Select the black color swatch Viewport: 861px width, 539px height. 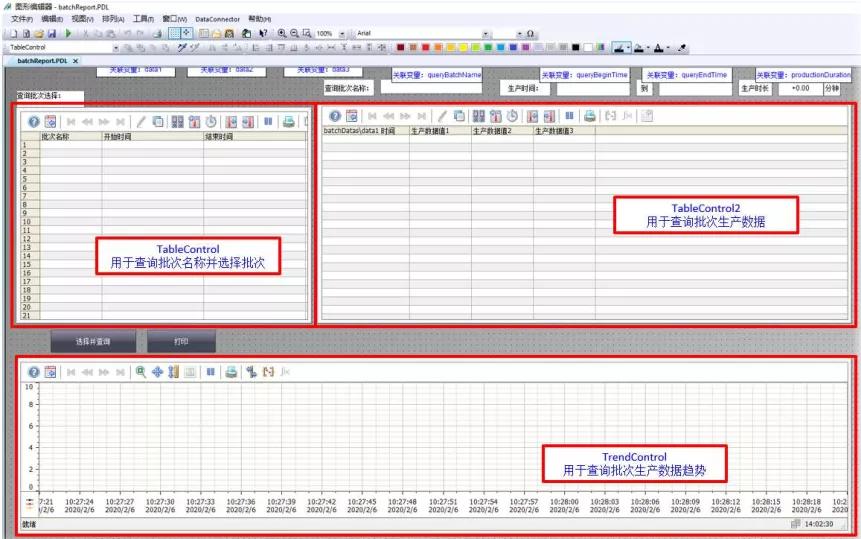pos(575,48)
